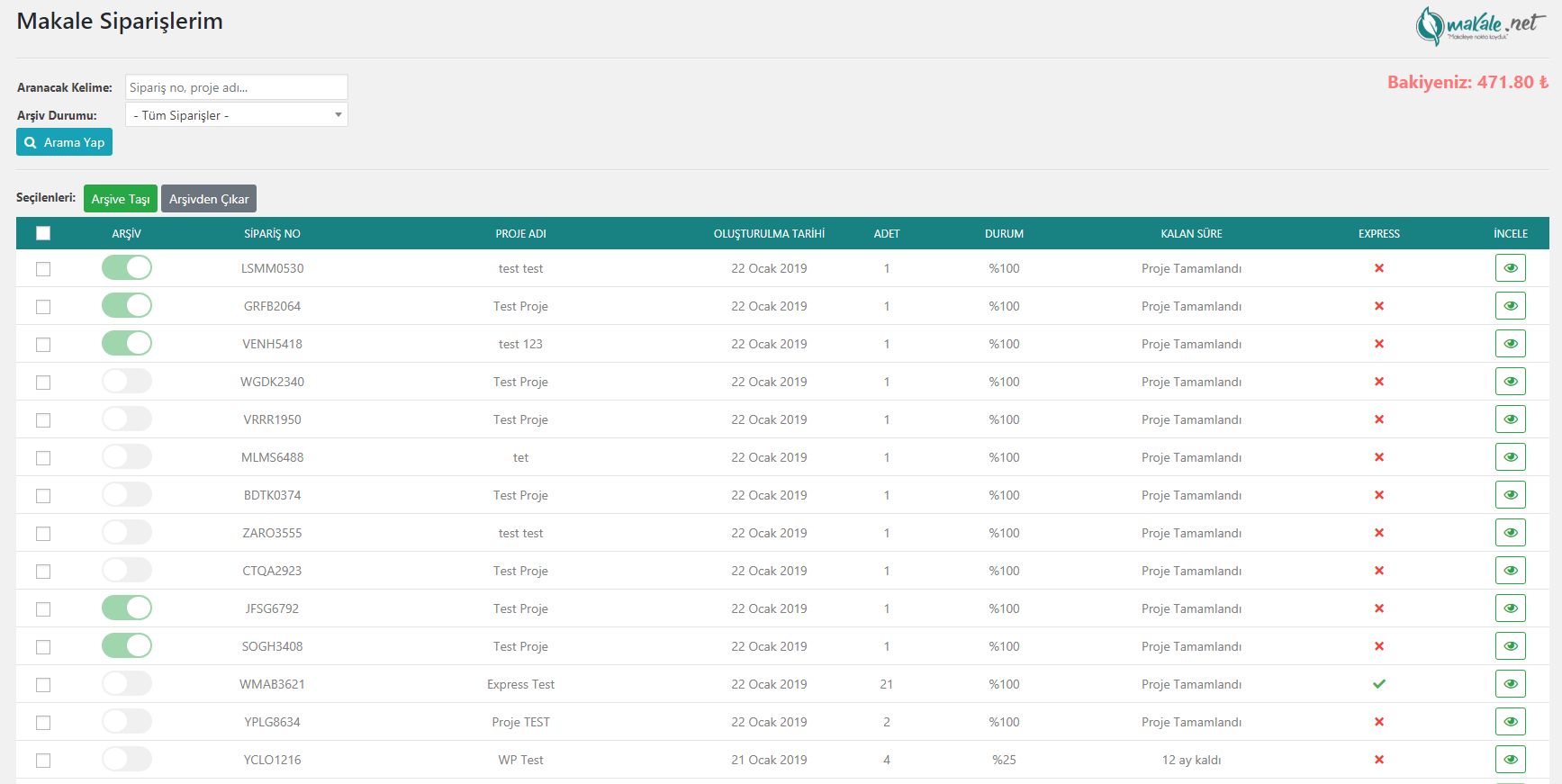Screen dimensions: 1562x784
Task: Sort by SİPARİŞ NO column header
Action: coord(272,233)
